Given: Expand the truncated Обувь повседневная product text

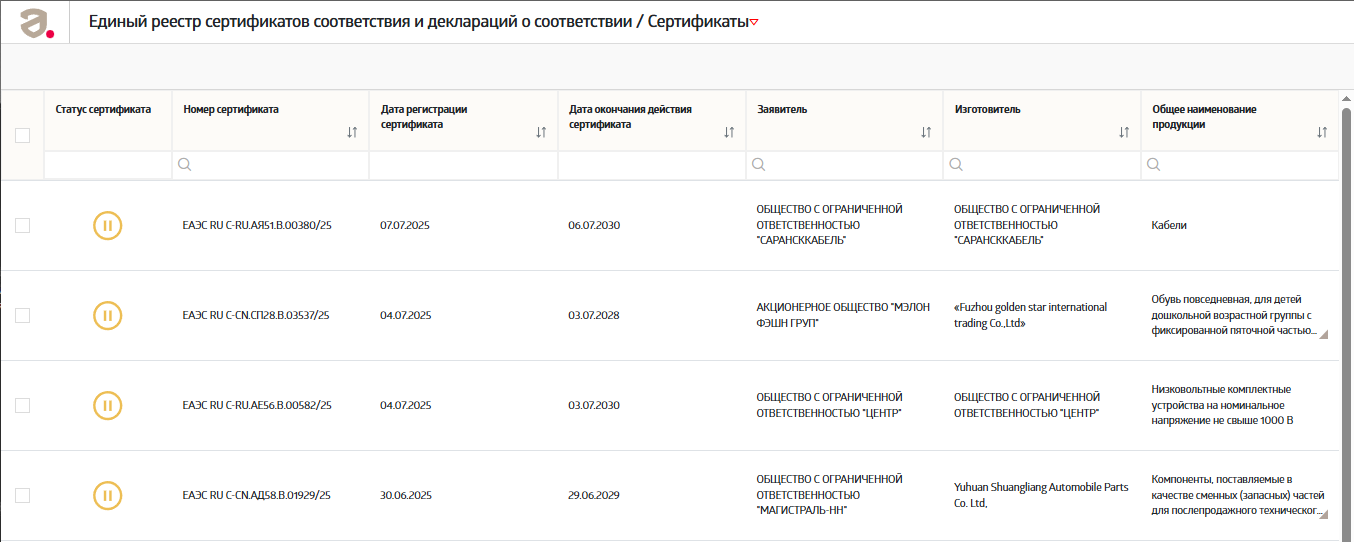Looking at the screenshot, I should pos(1324,335).
